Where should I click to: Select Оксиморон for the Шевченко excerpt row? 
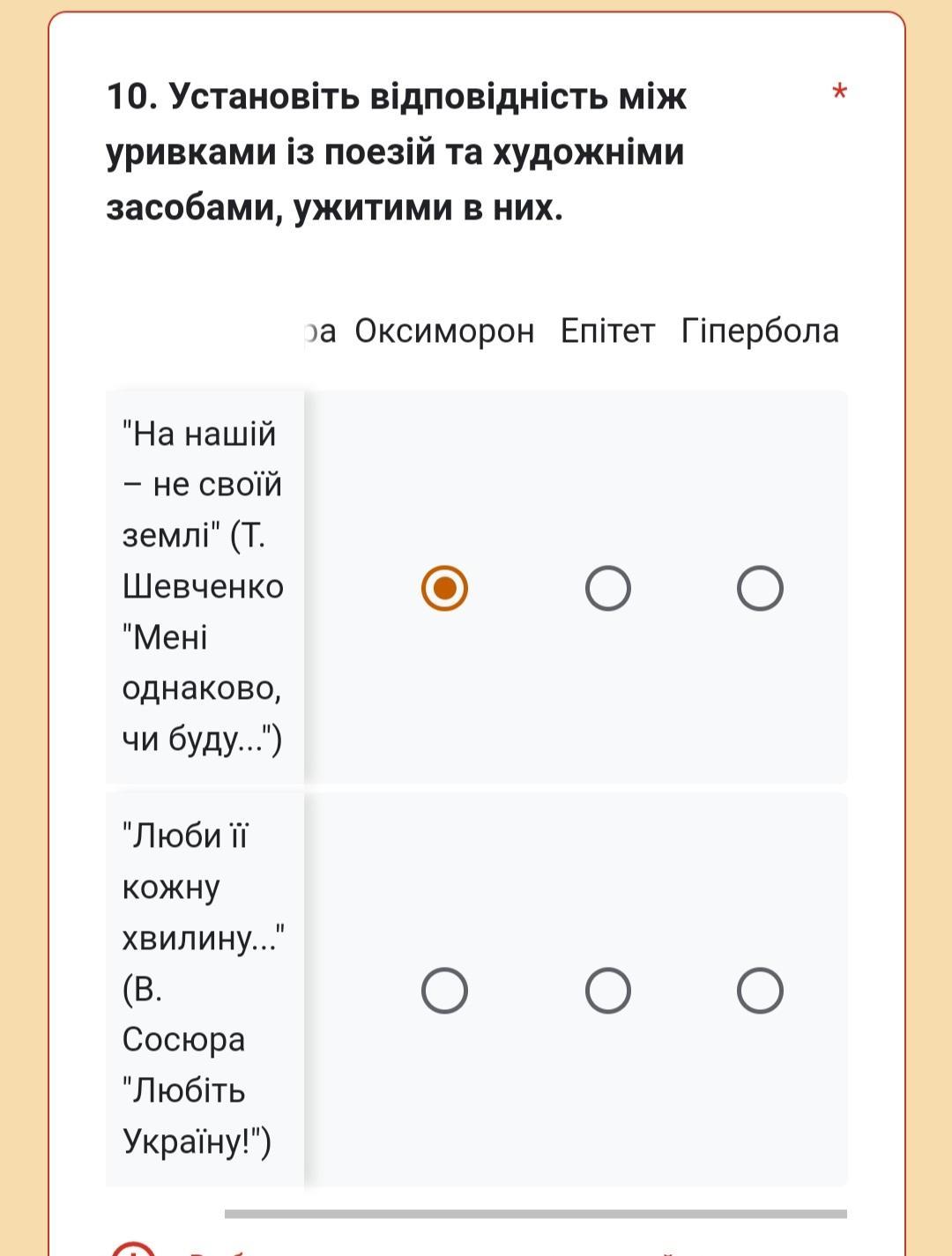[444, 588]
